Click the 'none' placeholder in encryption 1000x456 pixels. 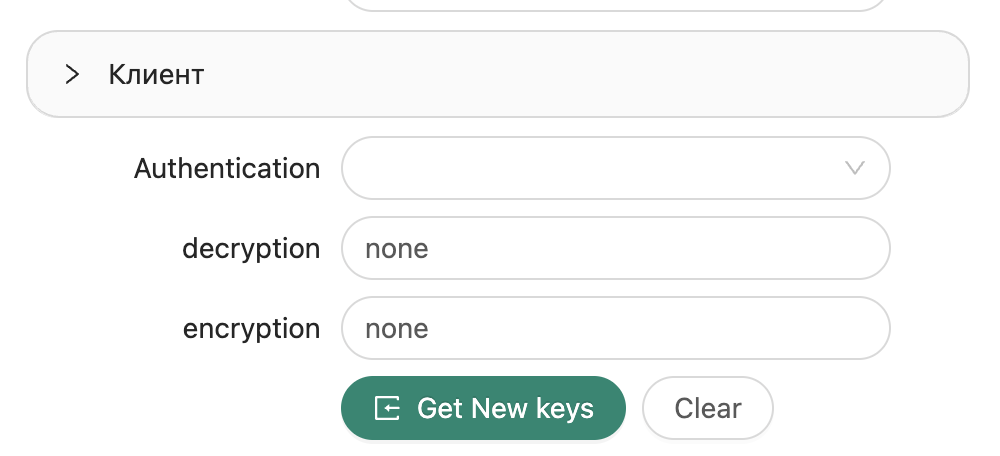(x=397, y=328)
